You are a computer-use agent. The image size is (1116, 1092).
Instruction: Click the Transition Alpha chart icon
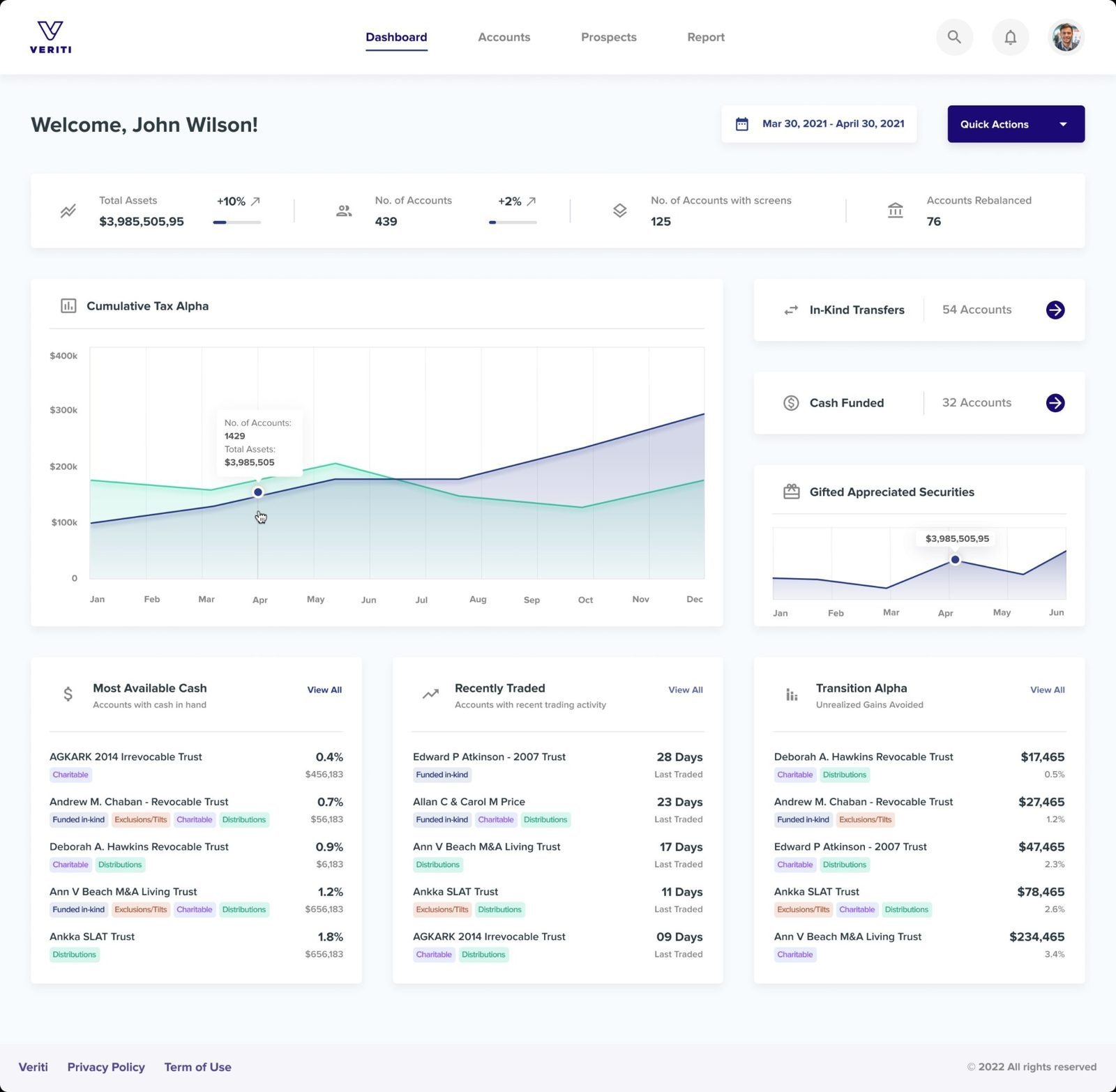(791, 694)
